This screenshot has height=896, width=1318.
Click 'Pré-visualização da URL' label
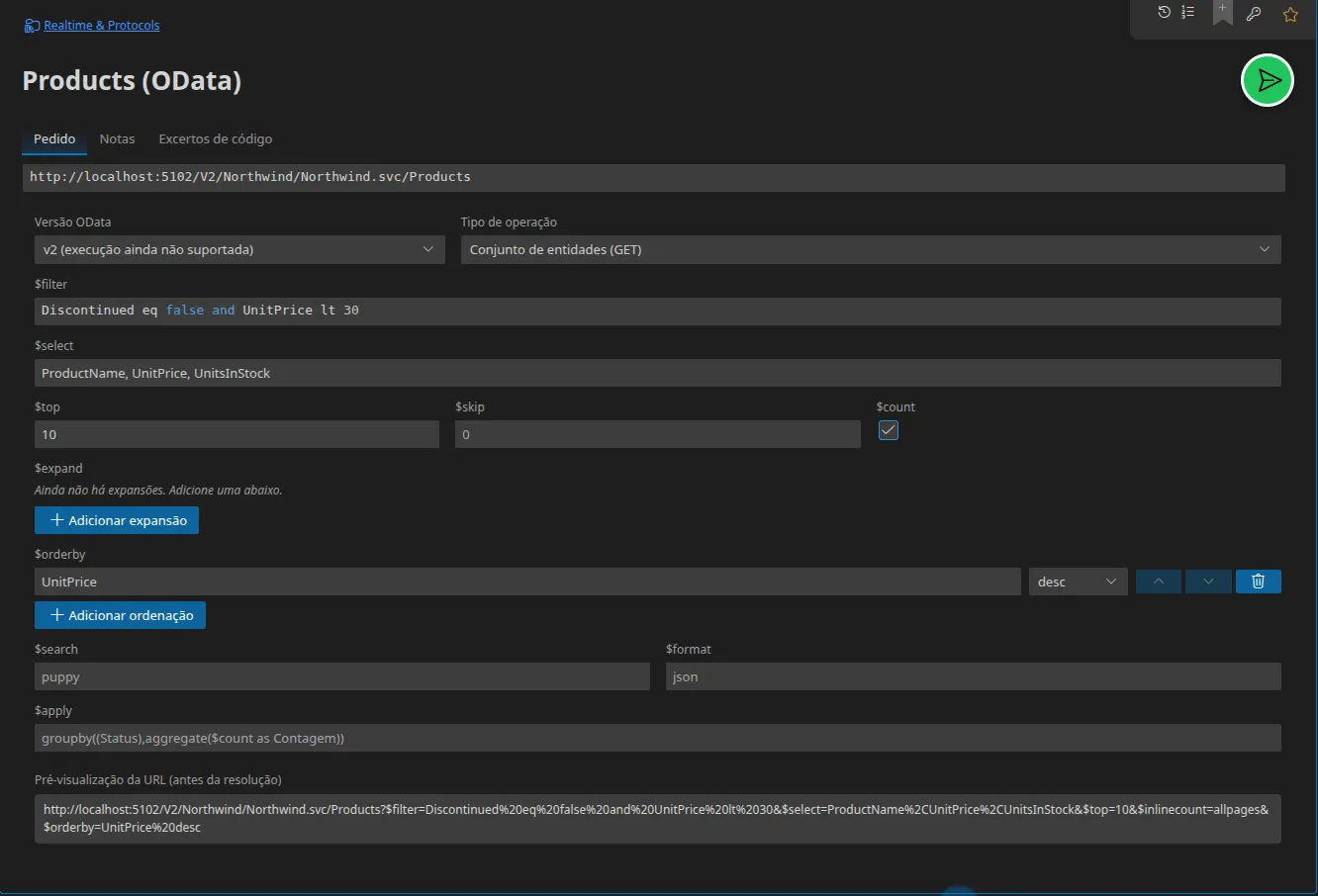tap(158, 780)
